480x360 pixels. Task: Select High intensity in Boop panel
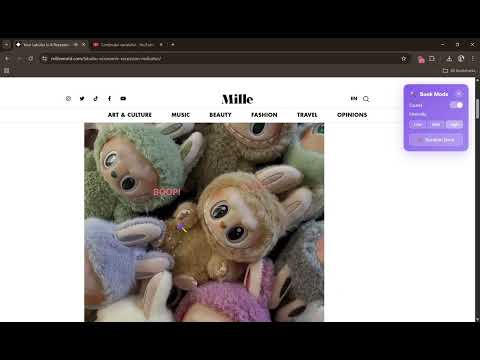(454, 124)
